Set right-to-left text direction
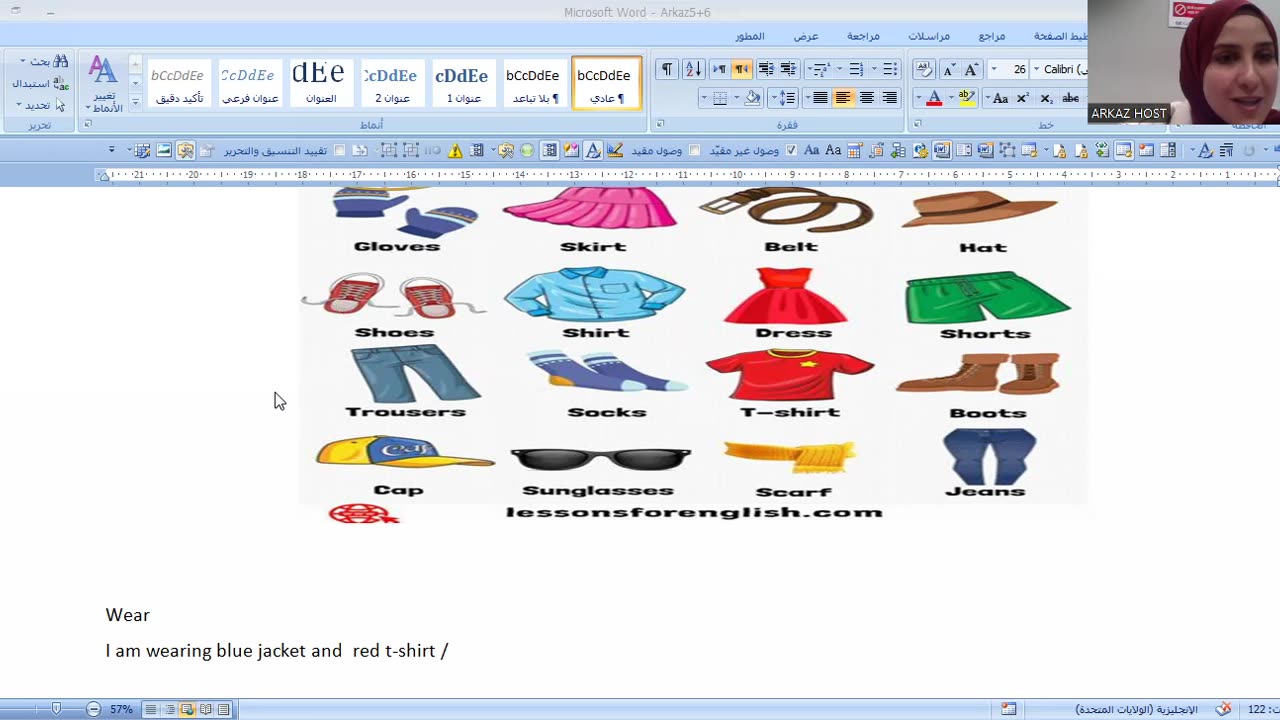1280x720 pixels. [742, 69]
